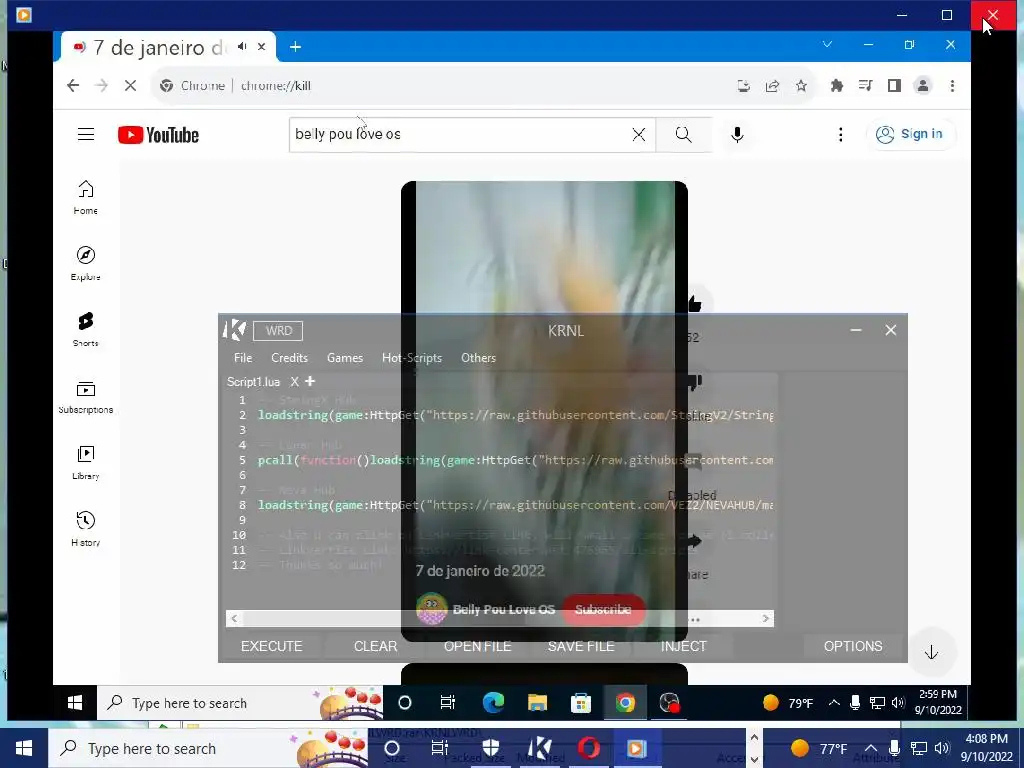The width and height of the screenshot is (1024, 768).
Task: Open KRNL Hot-Scripts menu
Action: pos(412,358)
